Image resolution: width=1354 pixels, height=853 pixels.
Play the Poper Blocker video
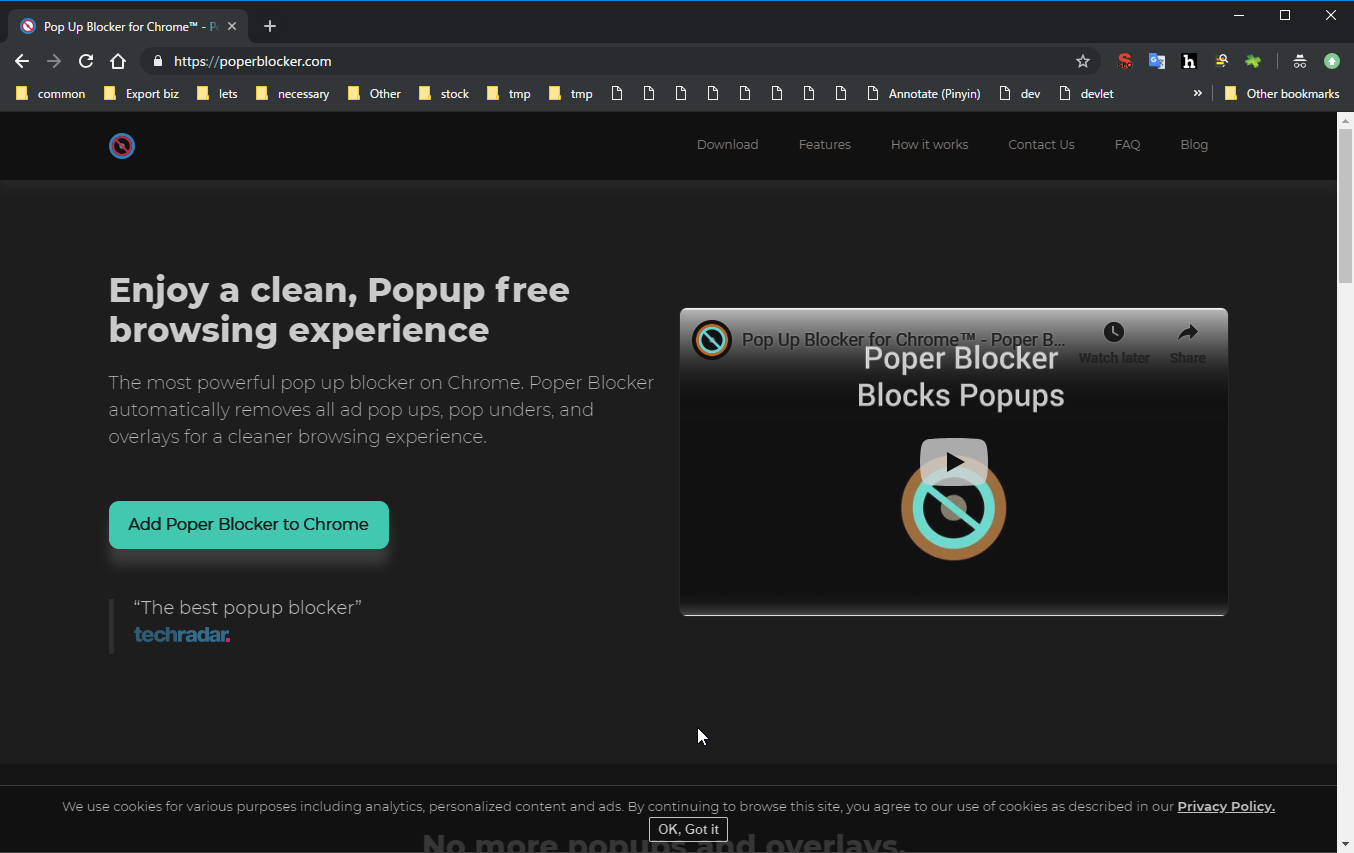point(953,462)
